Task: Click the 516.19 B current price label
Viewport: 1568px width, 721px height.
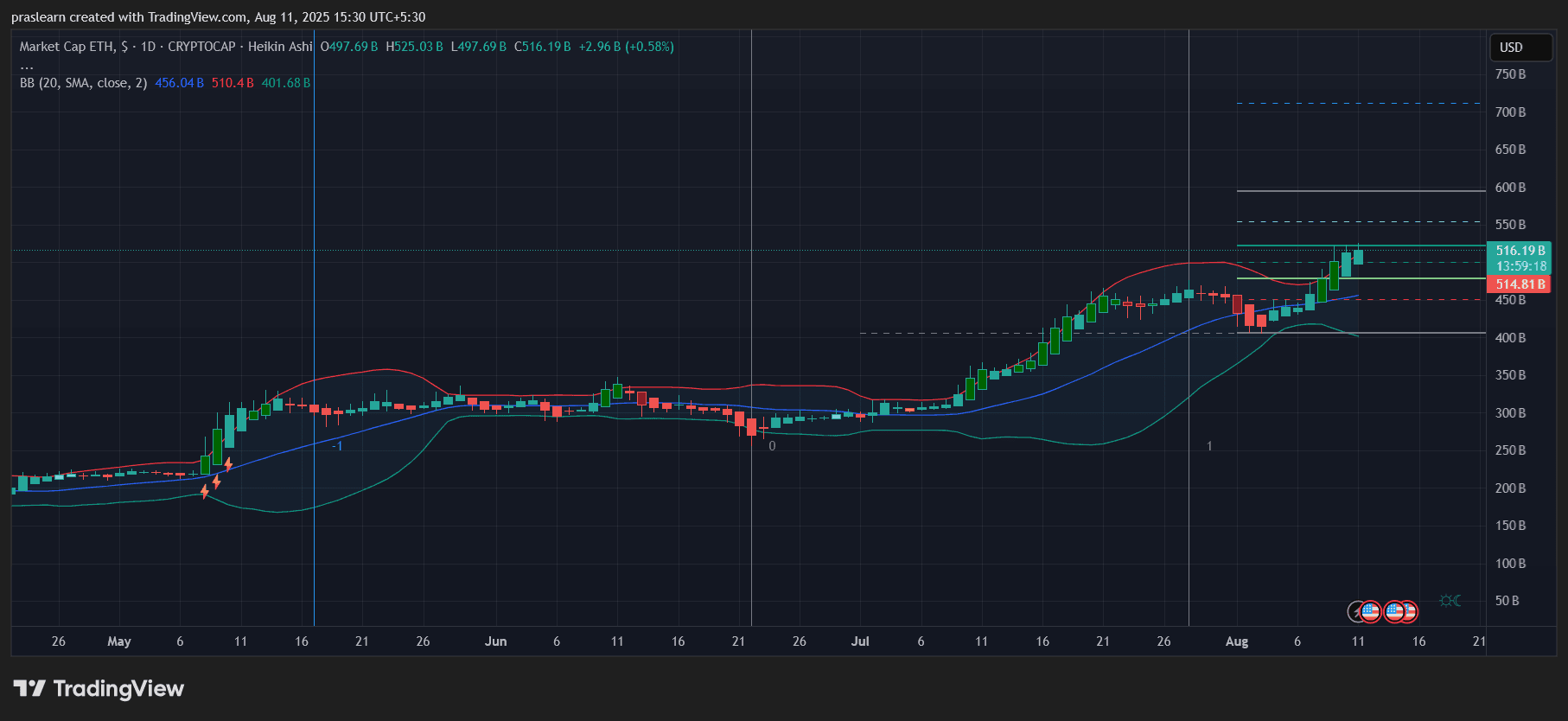Action: pyautogui.click(x=1520, y=251)
